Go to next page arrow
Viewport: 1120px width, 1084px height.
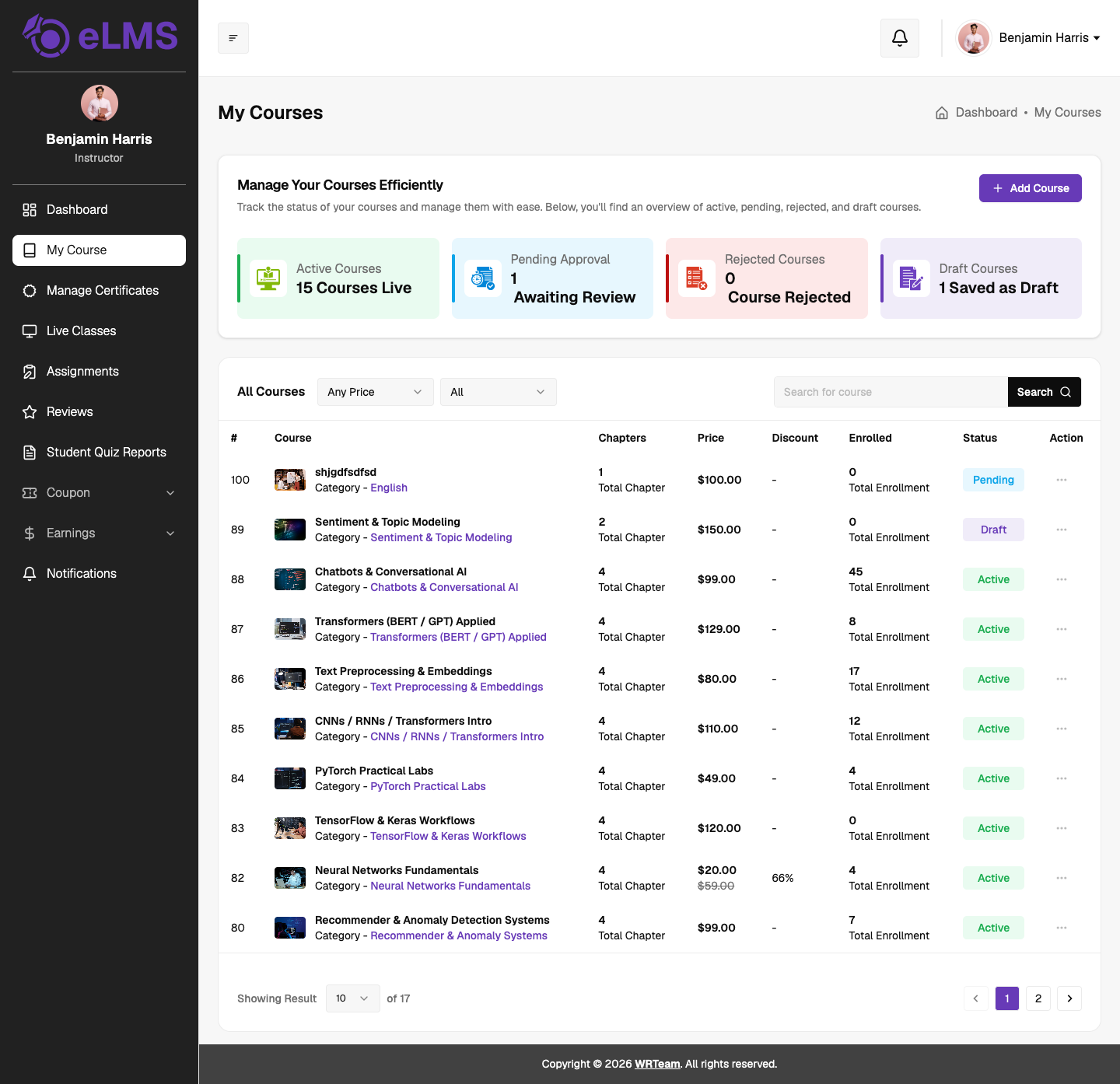click(1069, 998)
